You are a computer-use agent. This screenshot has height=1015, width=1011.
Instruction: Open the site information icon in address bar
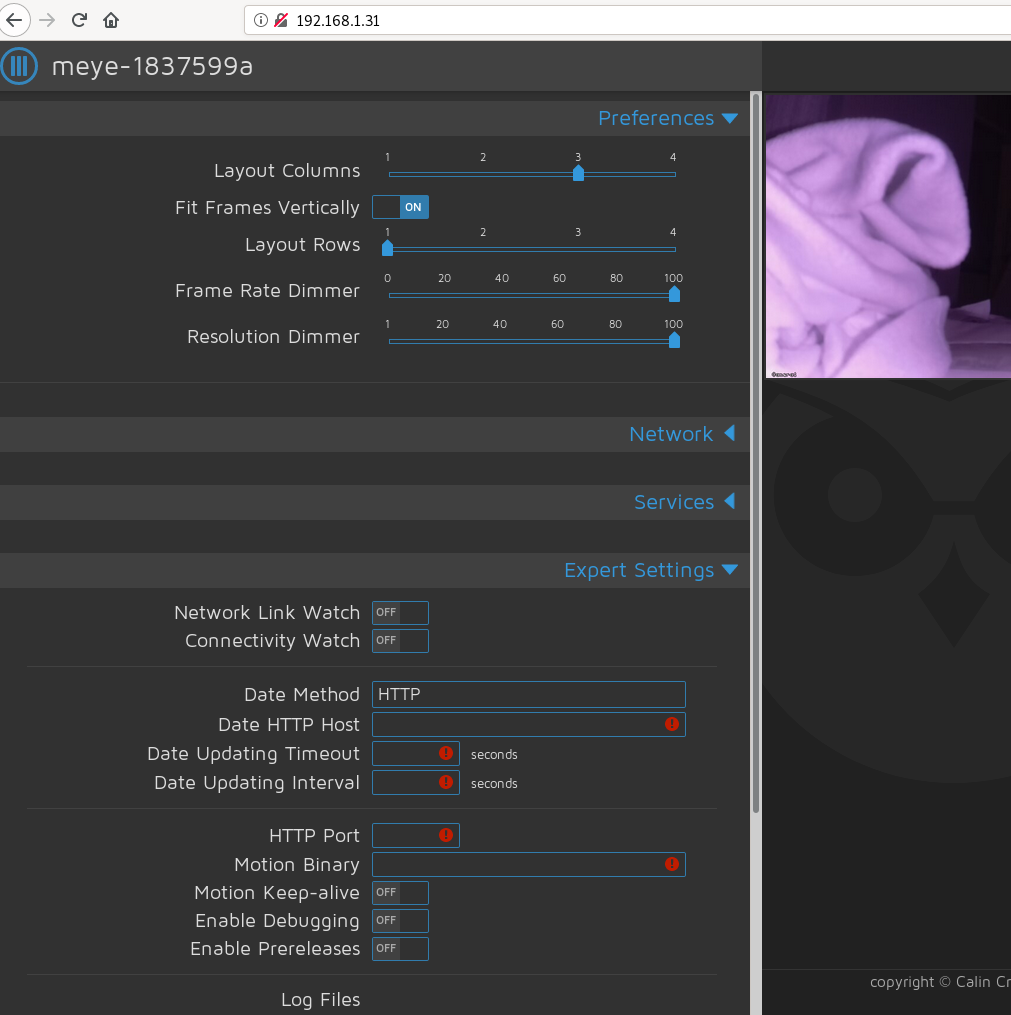pyautogui.click(x=261, y=20)
